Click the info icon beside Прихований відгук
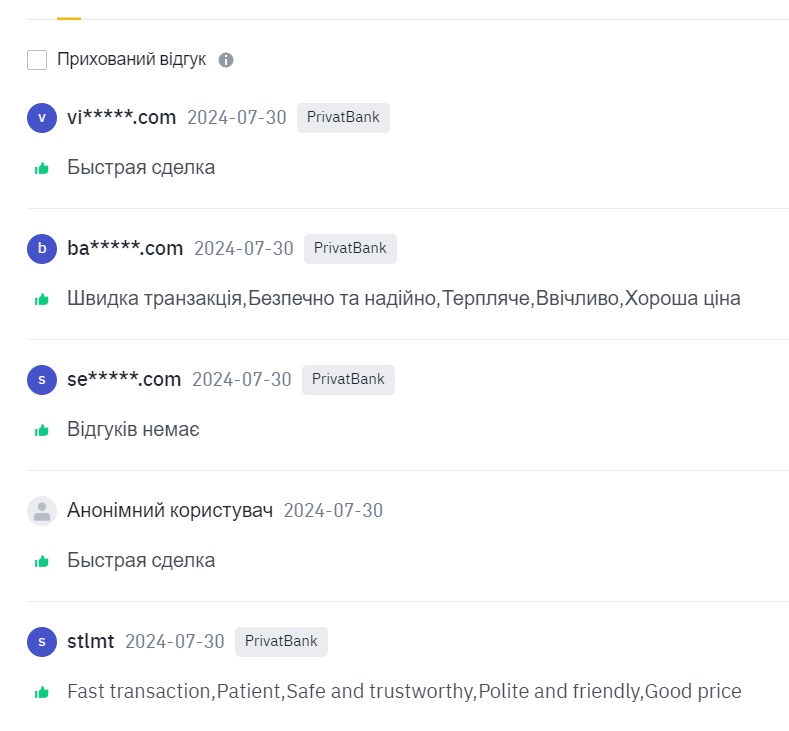The height and width of the screenshot is (731, 789). click(226, 60)
